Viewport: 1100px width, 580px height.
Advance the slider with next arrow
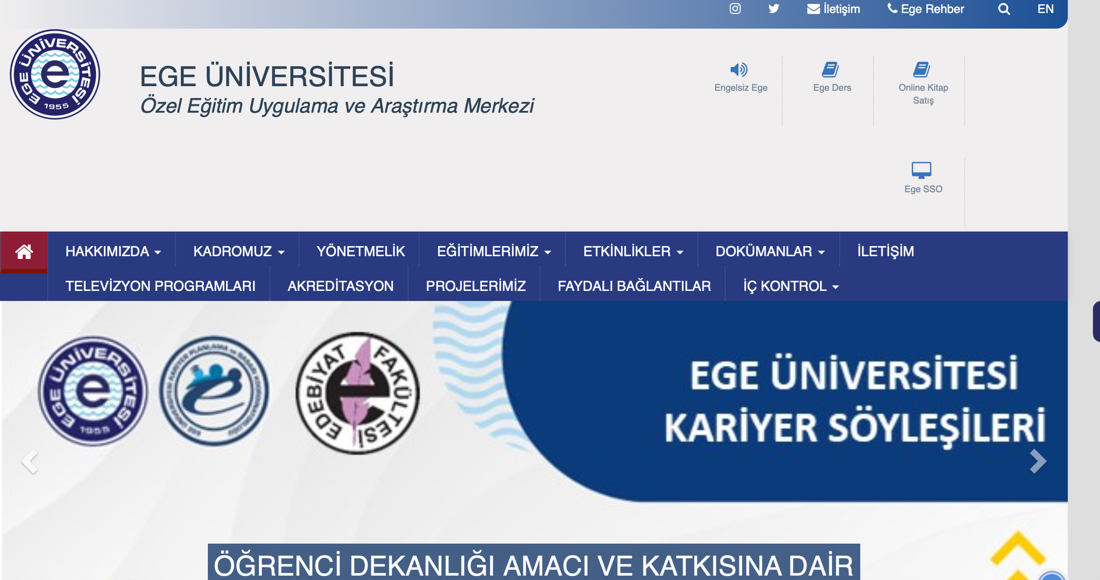[x=1038, y=461]
